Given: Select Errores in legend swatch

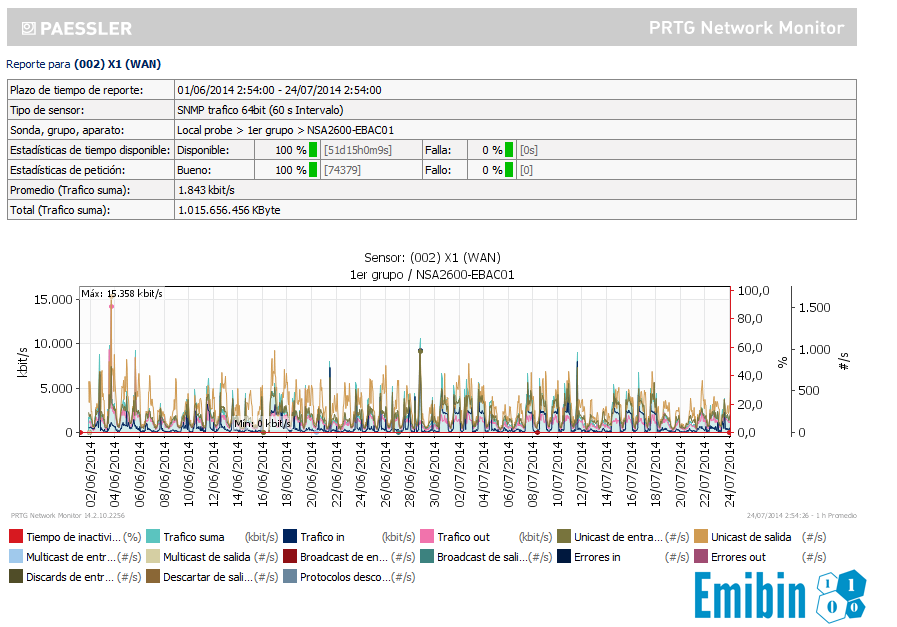Looking at the screenshot, I should pyautogui.click(x=564, y=557).
